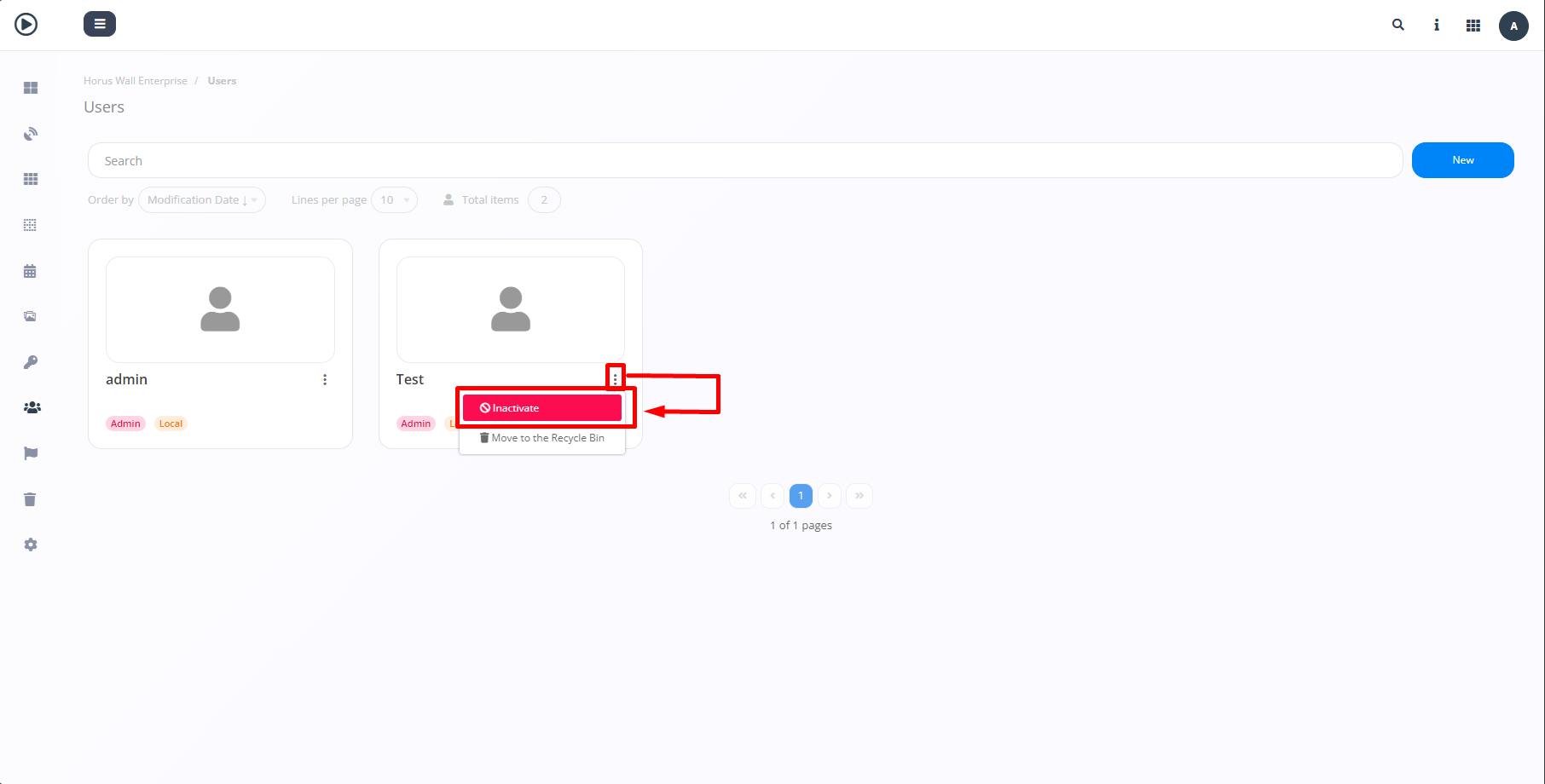Image resolution: width=1545 pixels, height=784 pixels.
Task: Open the Recycle Bin sidebar icon
Action: pyautogui.click(x=31, y=499)
